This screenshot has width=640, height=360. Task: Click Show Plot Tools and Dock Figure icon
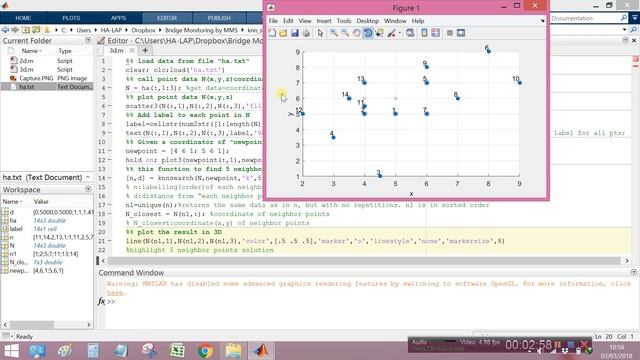click(x=461, y=33)
